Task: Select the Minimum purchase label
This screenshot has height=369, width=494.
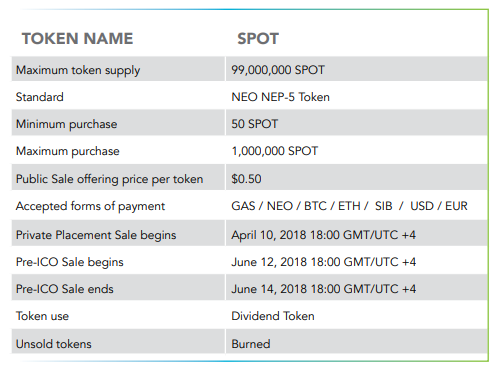Action: click(x=67, y=124)
